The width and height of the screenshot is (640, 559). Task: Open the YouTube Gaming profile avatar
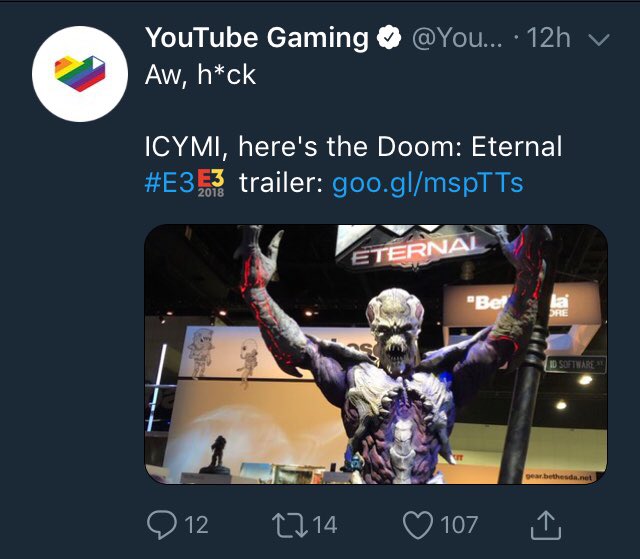click(x=80, y=74)
